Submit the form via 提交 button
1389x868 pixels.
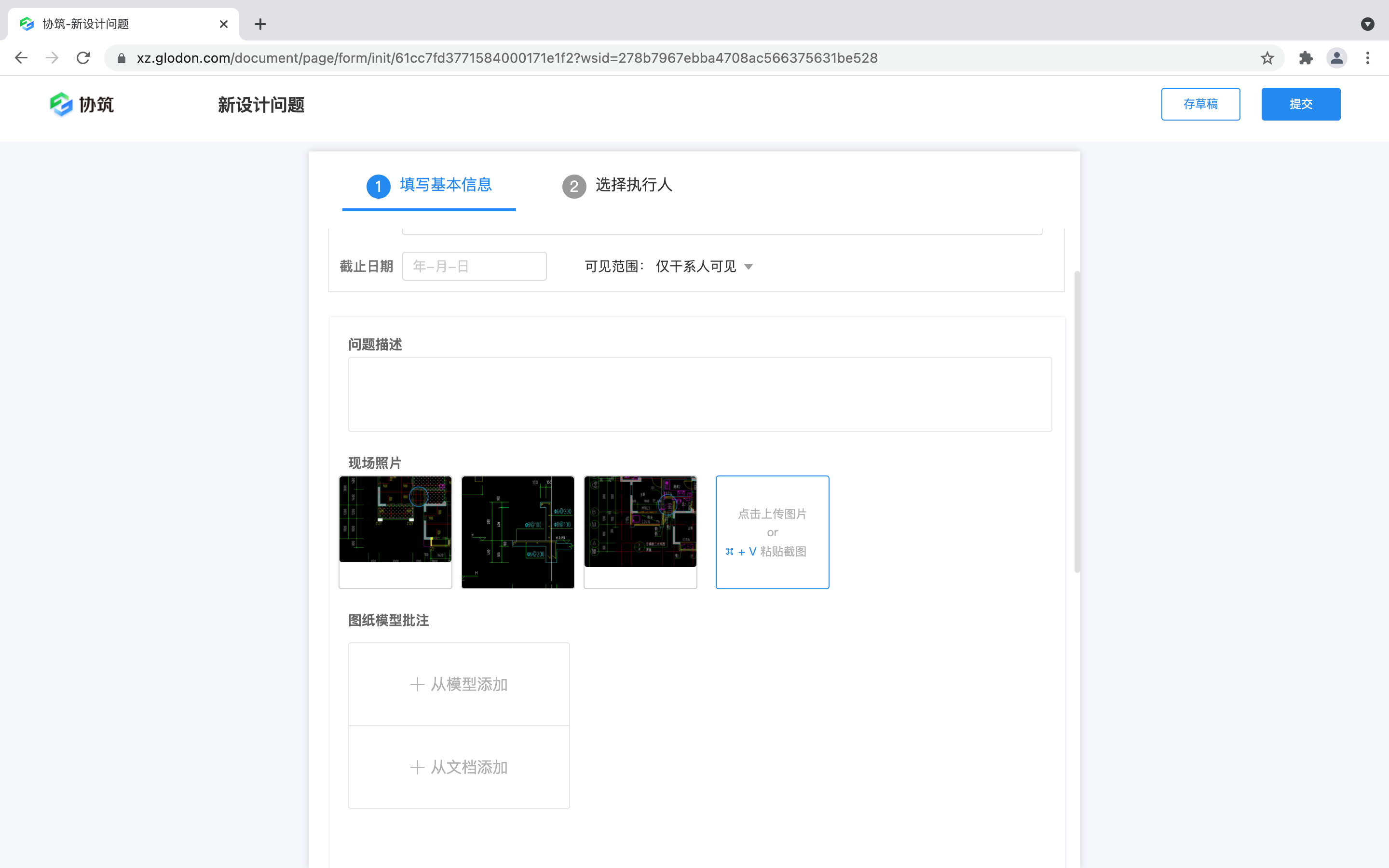click(x=1300, y=104)
